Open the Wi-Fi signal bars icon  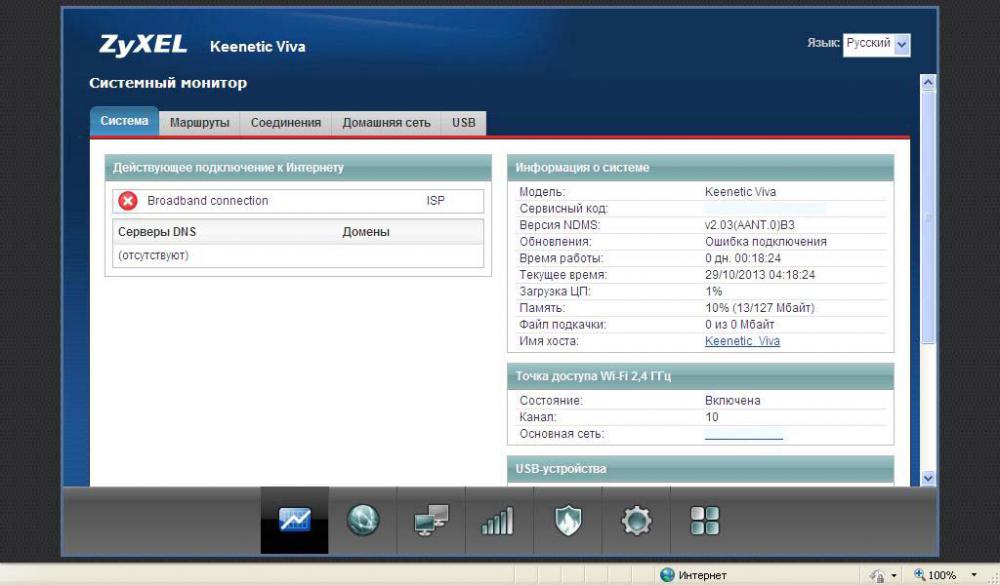(x=497, y=521)
